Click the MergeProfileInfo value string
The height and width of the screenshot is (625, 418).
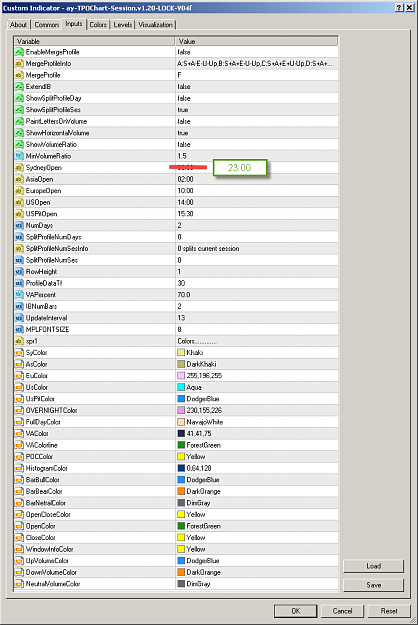coord(255,63)
